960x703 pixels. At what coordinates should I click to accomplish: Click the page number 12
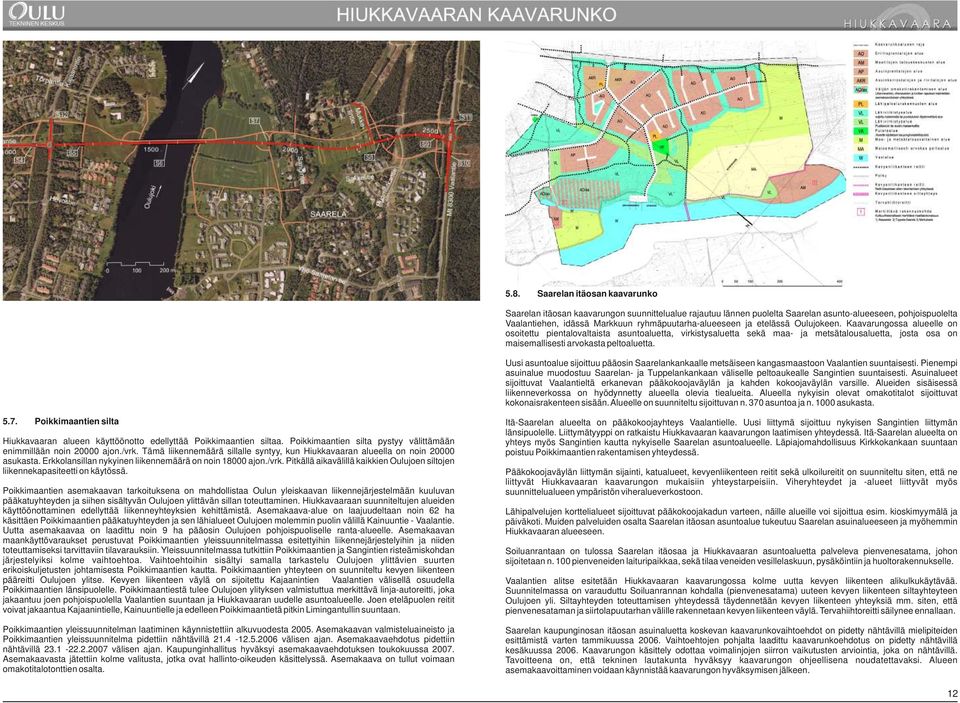(952, 694)
